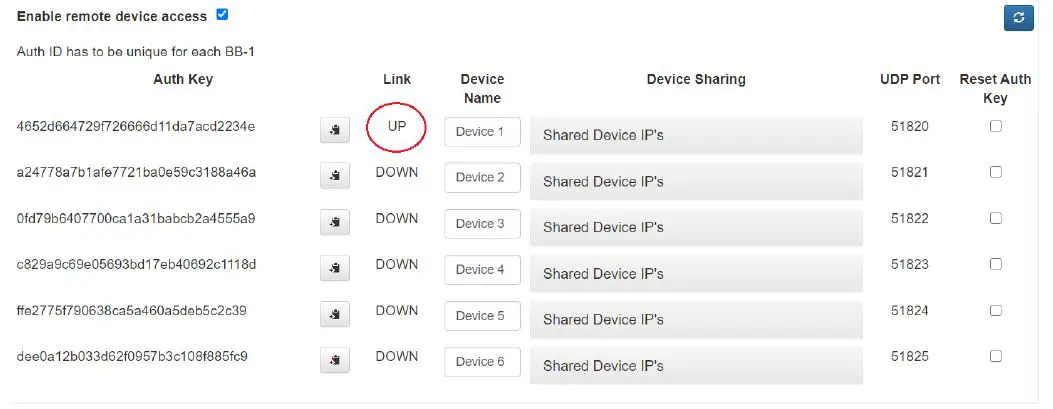Expand Shared Device IP's for Device 4

pyautogui.click(x=695, y=274)
